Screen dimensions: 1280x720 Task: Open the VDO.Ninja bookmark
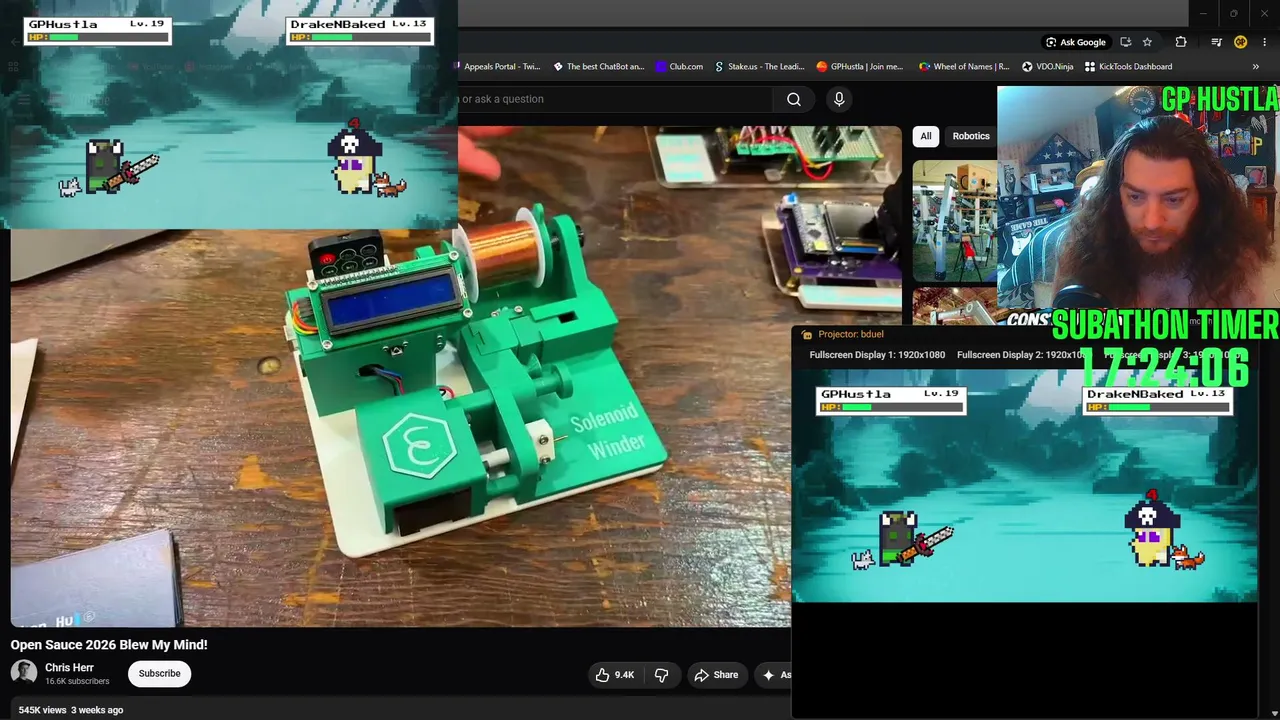(x=1047, y=67)
